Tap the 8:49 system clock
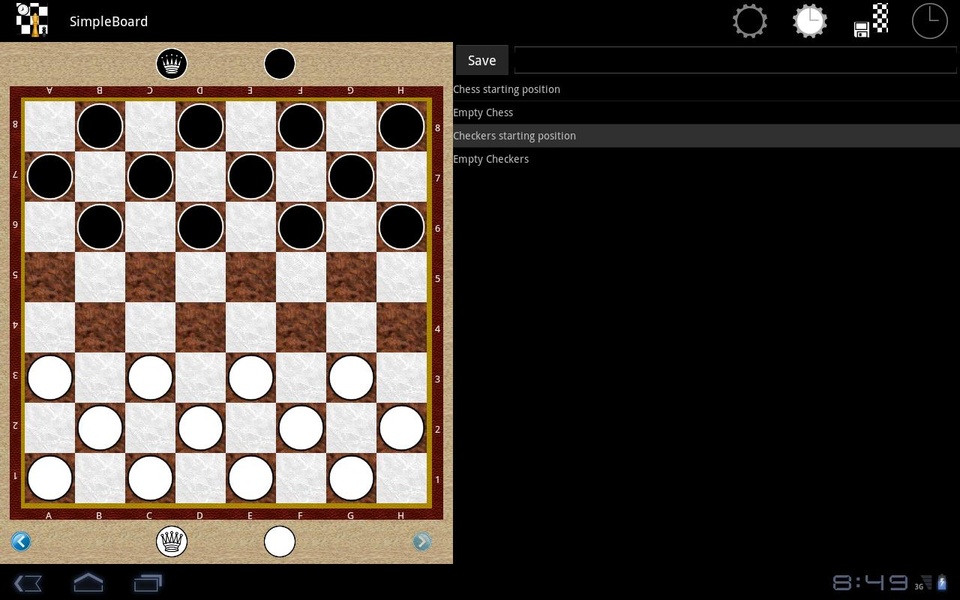 coord(870,582)
